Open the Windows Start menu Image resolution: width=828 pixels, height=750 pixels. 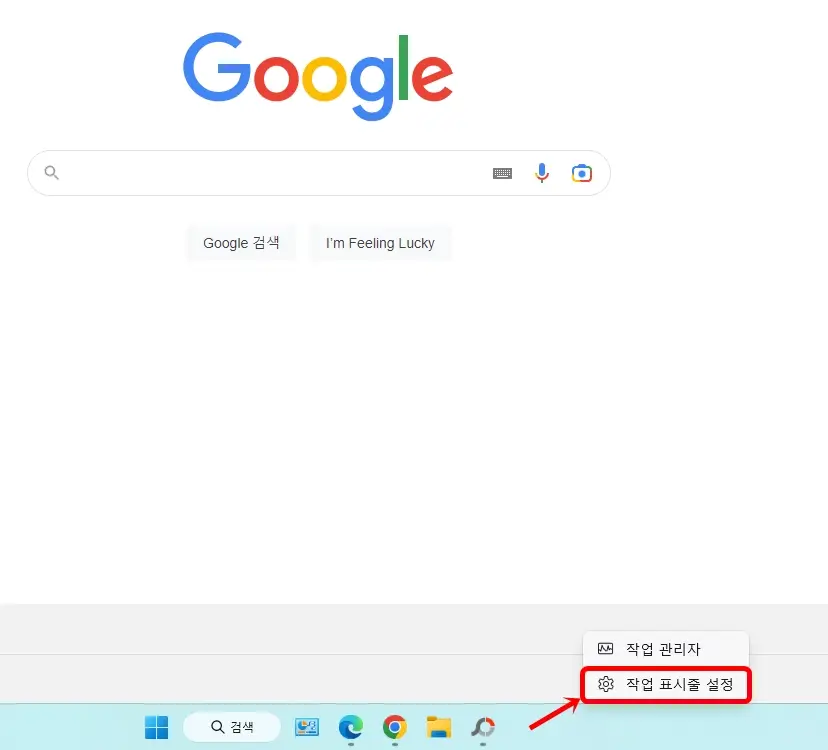(155, 727)
